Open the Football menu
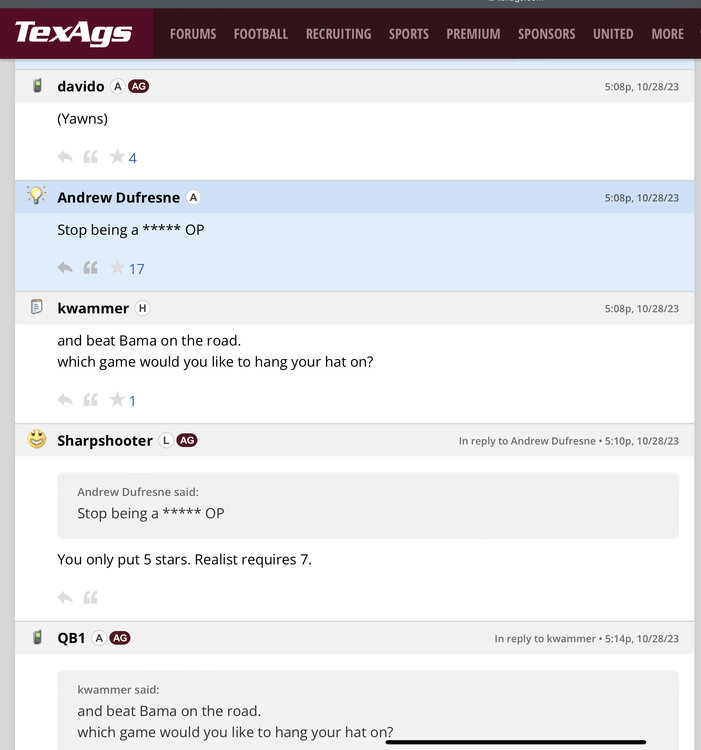Screen dimensions: 701x750 pos(261,34)
